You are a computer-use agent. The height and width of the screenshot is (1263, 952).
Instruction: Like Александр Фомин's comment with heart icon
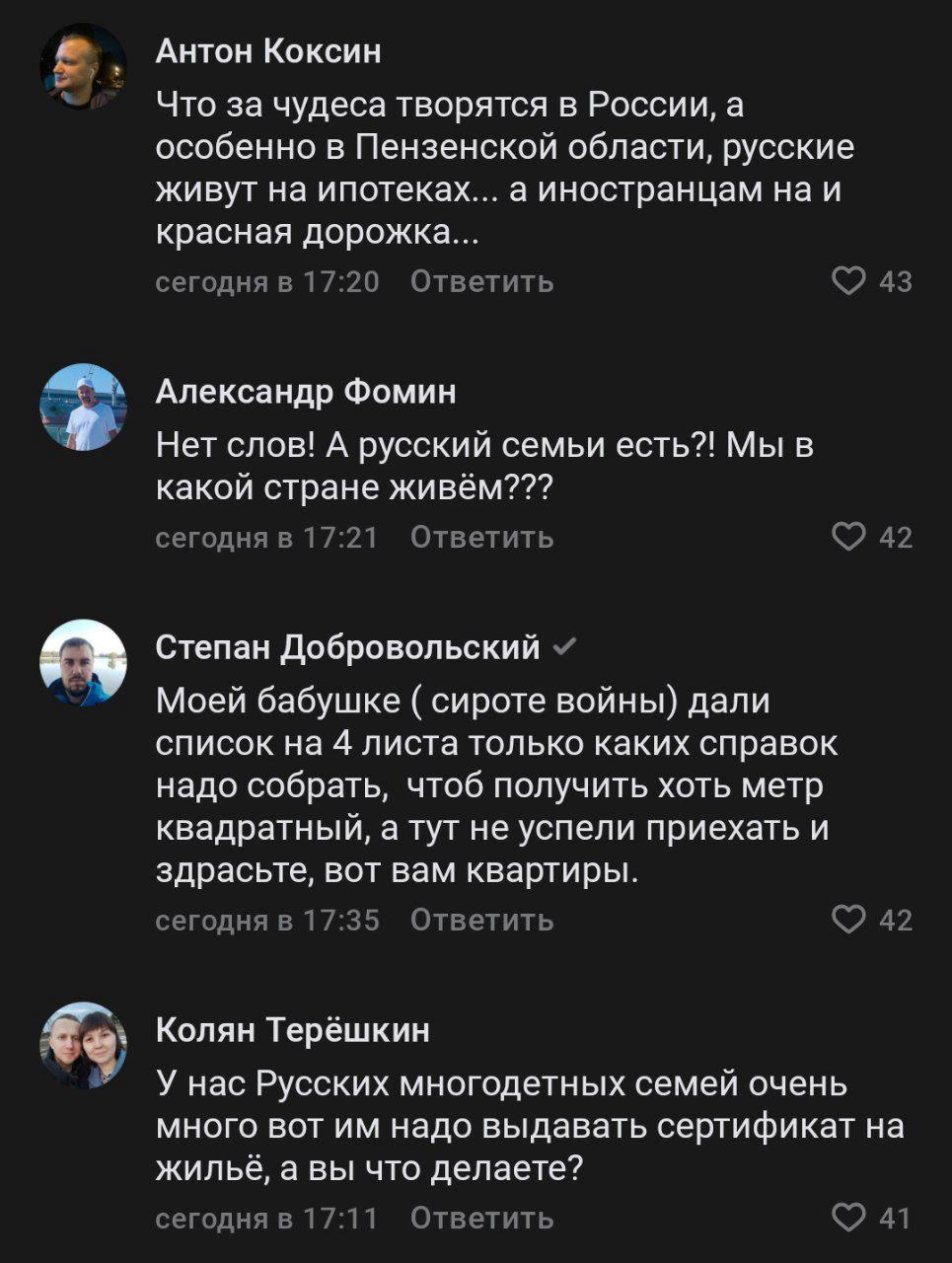point(848,538)
